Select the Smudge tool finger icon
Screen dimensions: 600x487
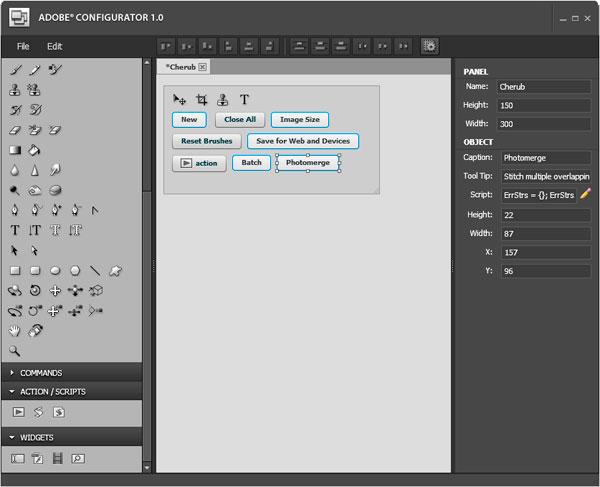[55, 170]
